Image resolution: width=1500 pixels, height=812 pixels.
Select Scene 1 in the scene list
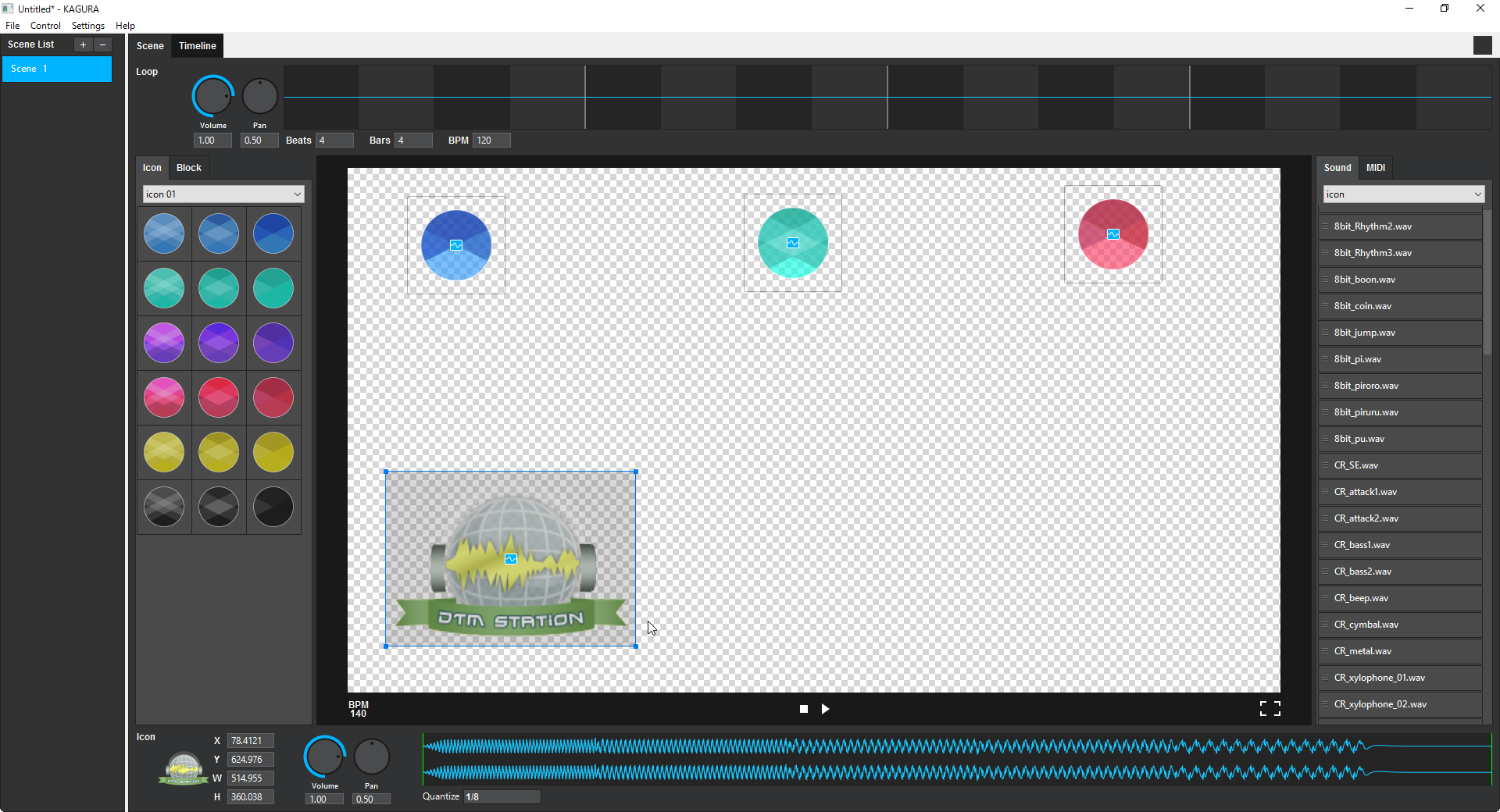57,69
